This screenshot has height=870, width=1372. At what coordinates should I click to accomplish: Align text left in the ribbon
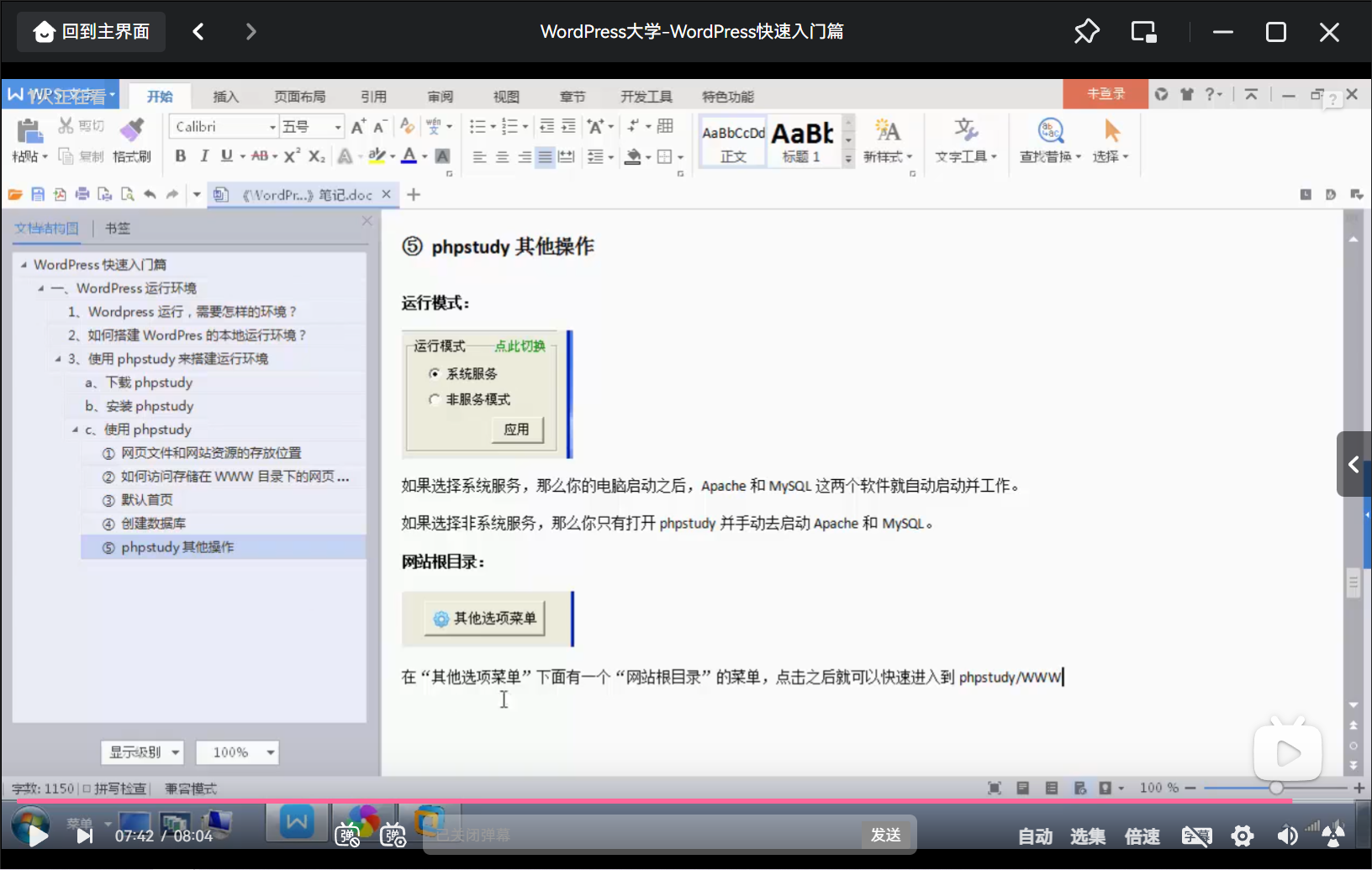coord(479,156)
